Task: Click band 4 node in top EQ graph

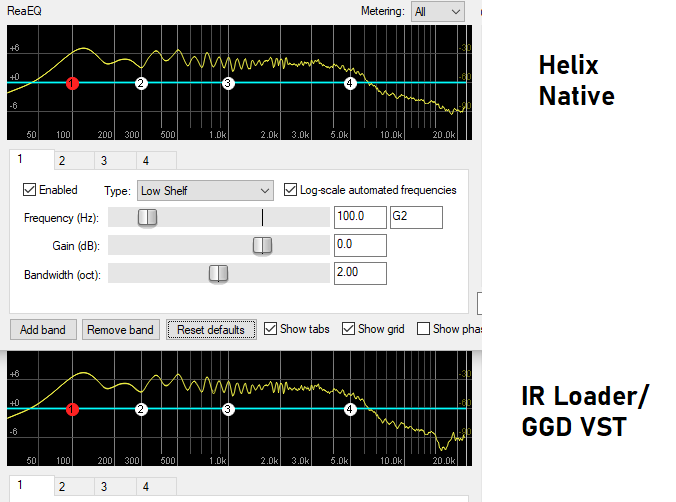Action: [349, 84]
